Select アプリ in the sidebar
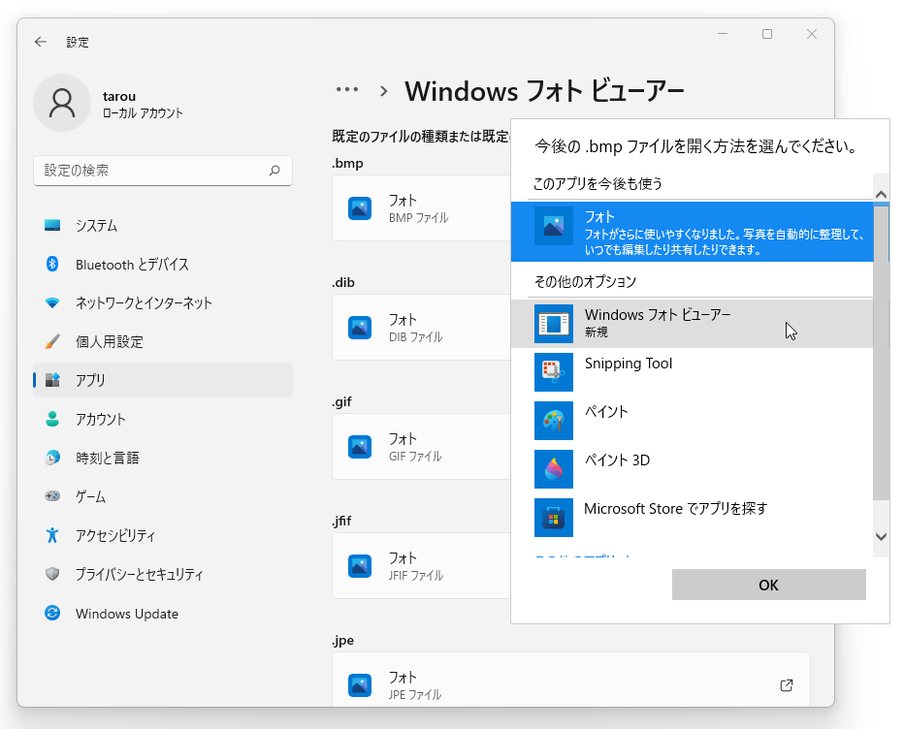Image resolution: width=904 pixels, height=729 pixels. [x=163, y=380]
